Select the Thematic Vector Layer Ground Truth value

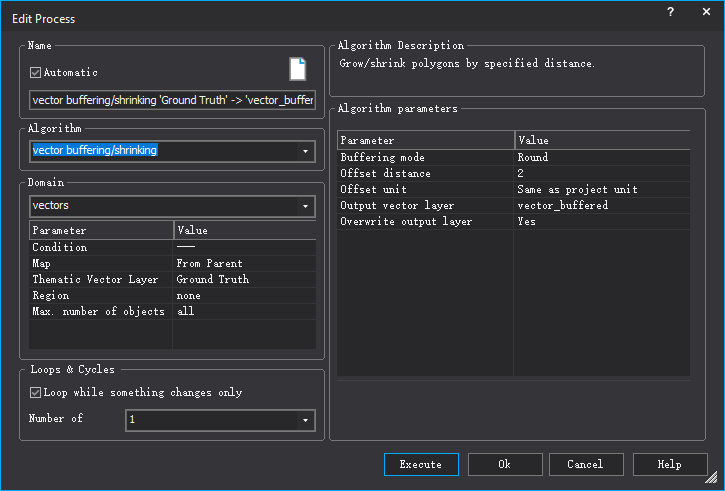click(x=244, y=280)
